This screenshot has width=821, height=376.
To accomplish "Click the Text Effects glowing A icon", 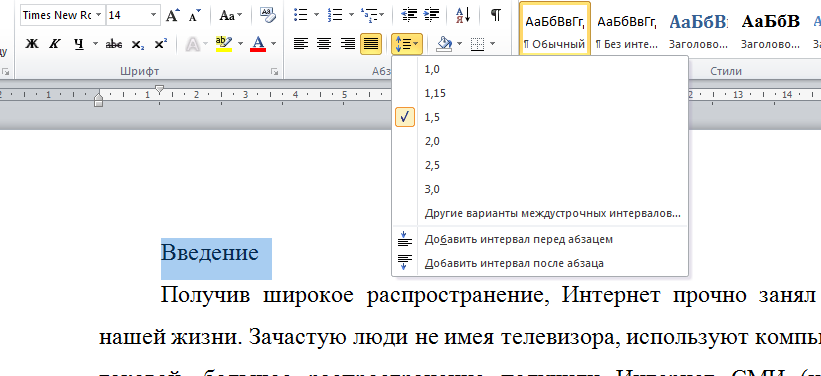I will pos(193,45).
